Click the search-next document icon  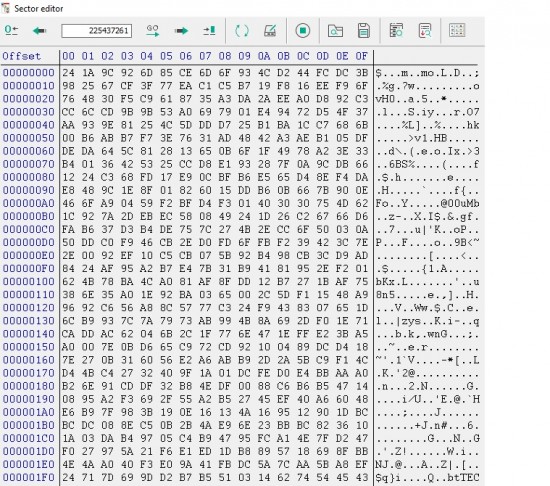tap(425, 31)
